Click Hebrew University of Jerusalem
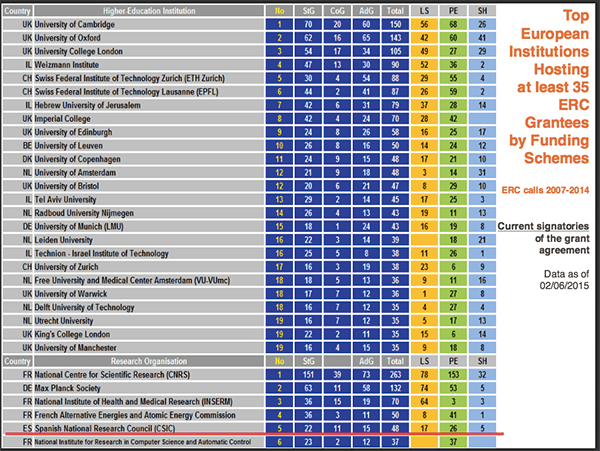The height and width of the screenshot is (451, 600). tap(88, 105)
